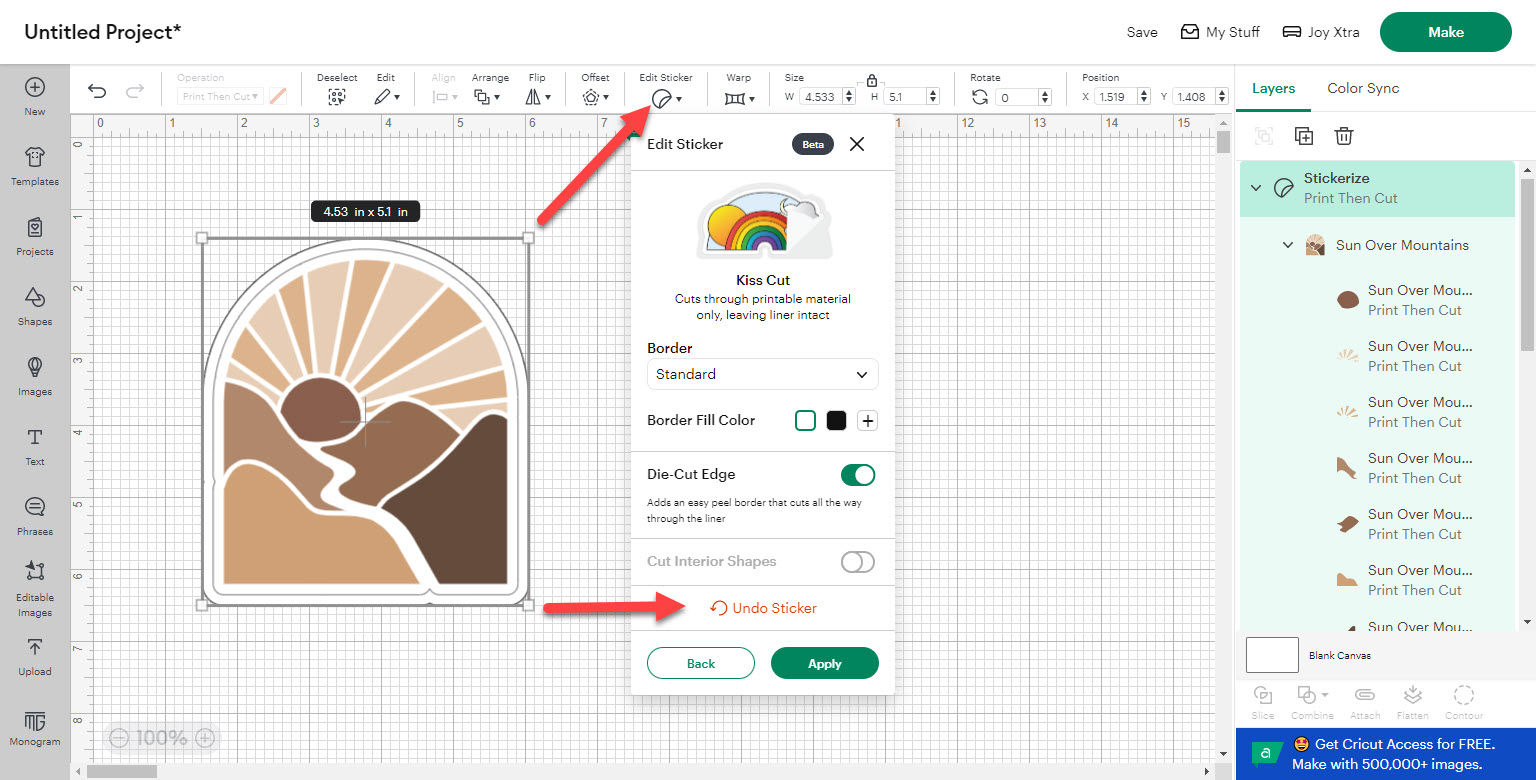Toggle the Cut Interior Shapes switch
The height and width of the screenshot is (780, 1536).
[858, 562]
